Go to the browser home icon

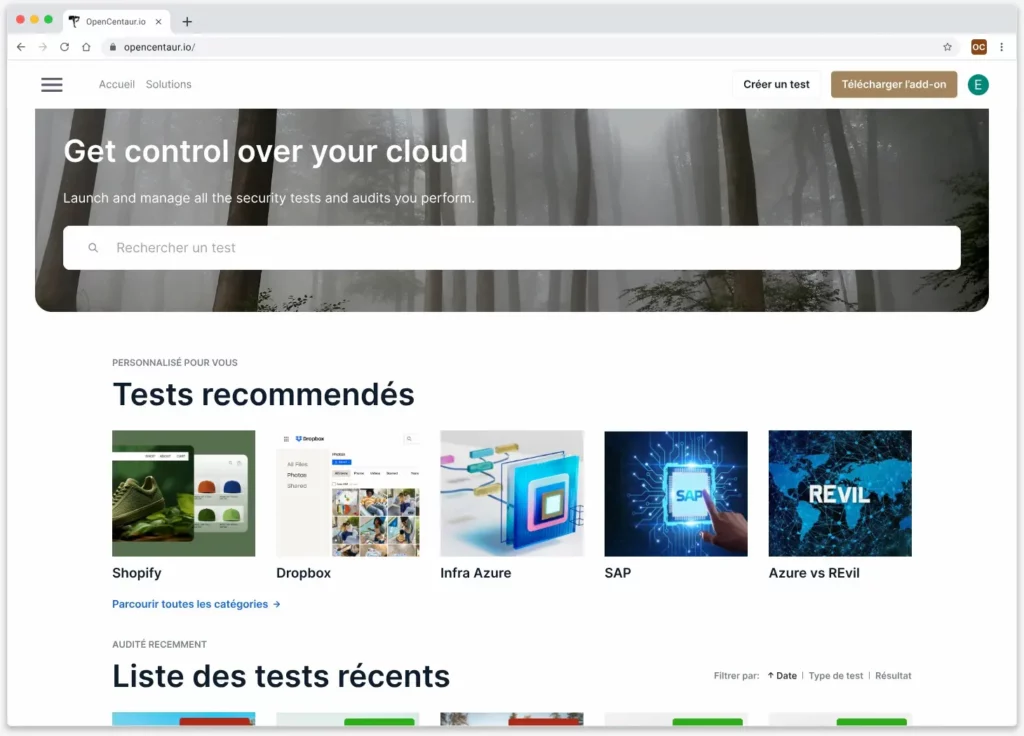86,47
